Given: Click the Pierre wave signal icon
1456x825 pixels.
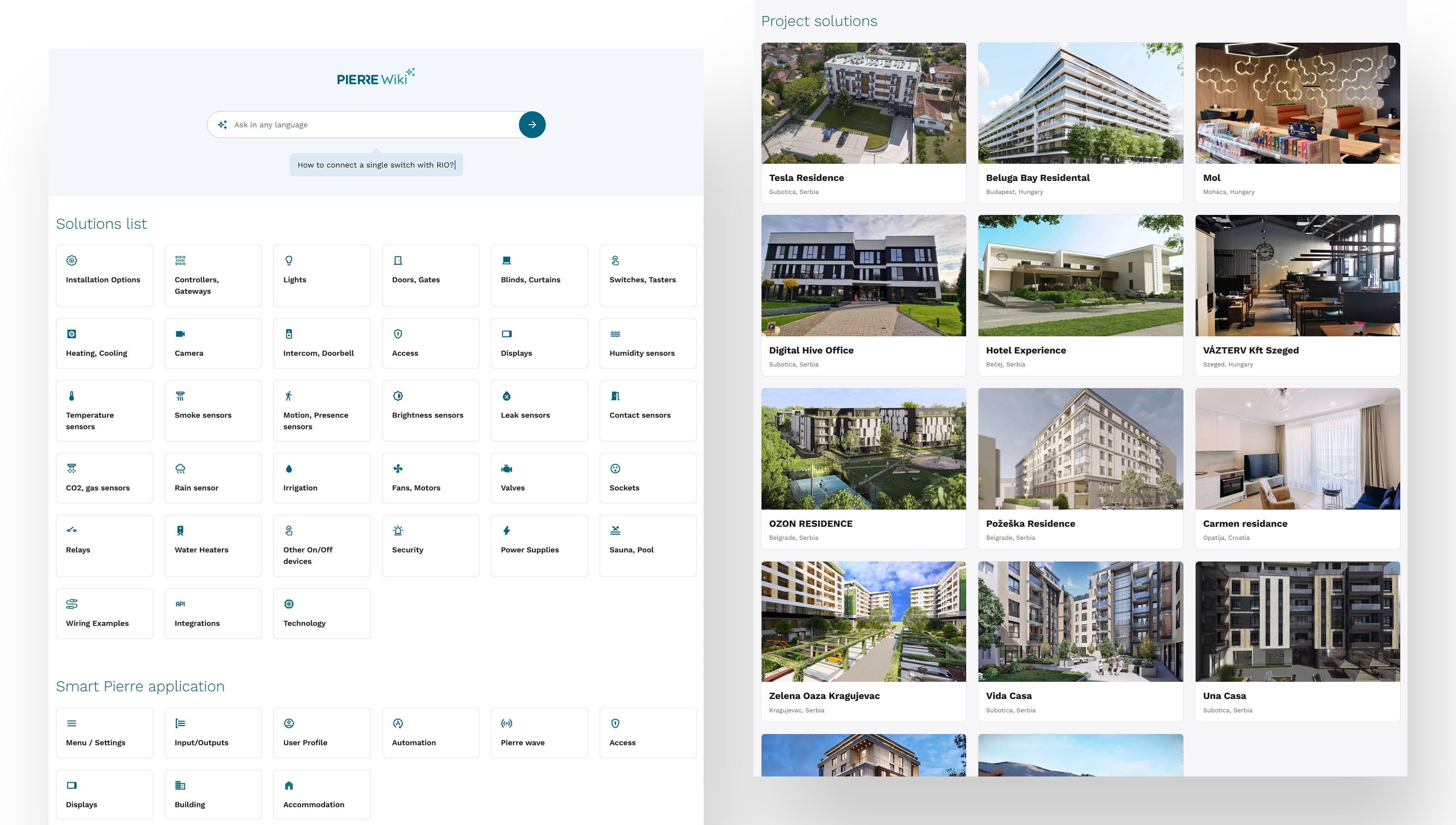Looking at the screenshot, I should (506, 723).
